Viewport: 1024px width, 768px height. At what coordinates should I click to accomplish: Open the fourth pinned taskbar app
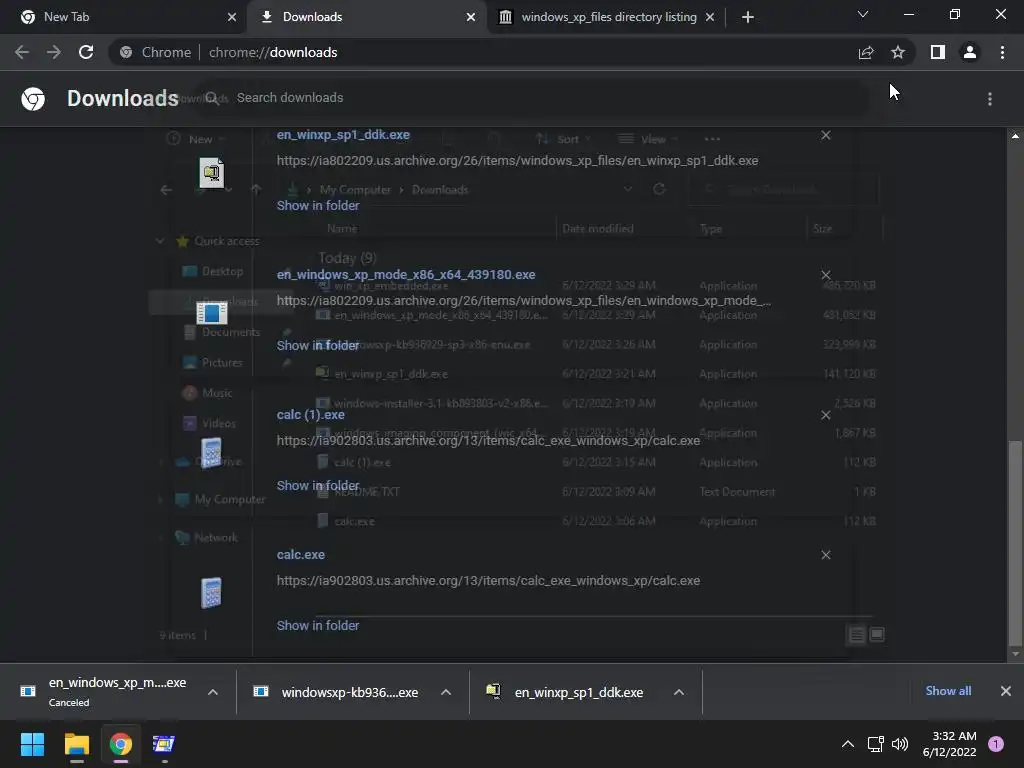tap(163, 744)
